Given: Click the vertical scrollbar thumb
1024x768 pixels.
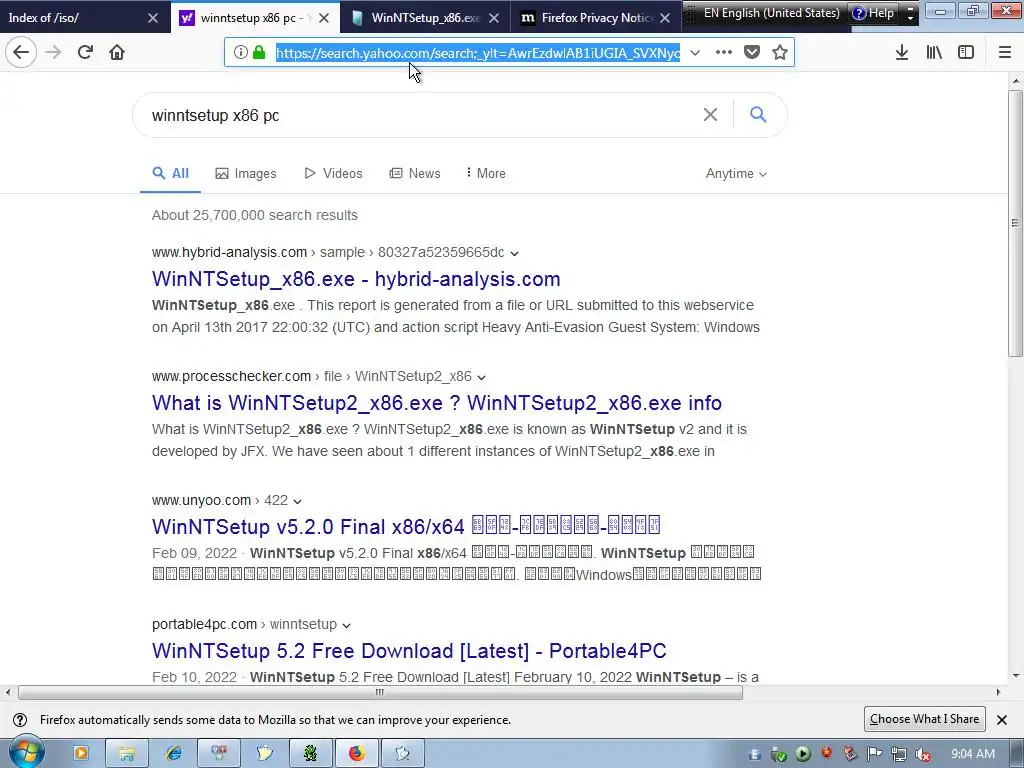Looking at the screenshot, I should [x=1015, y=224].
